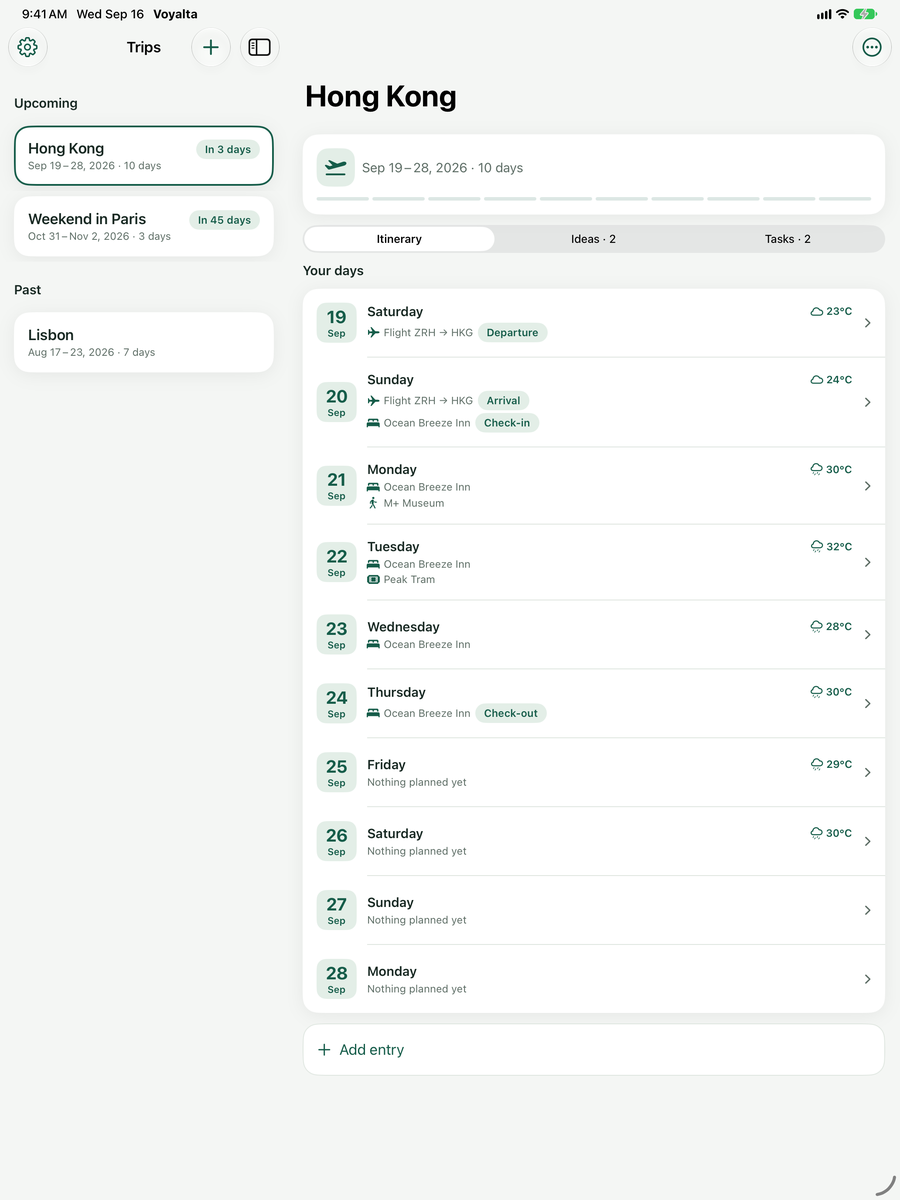The height and width of the screenshot is (1200, 900).
Task: Expand Sunday Sep 20 chevron
Action: tap(867, 402)
